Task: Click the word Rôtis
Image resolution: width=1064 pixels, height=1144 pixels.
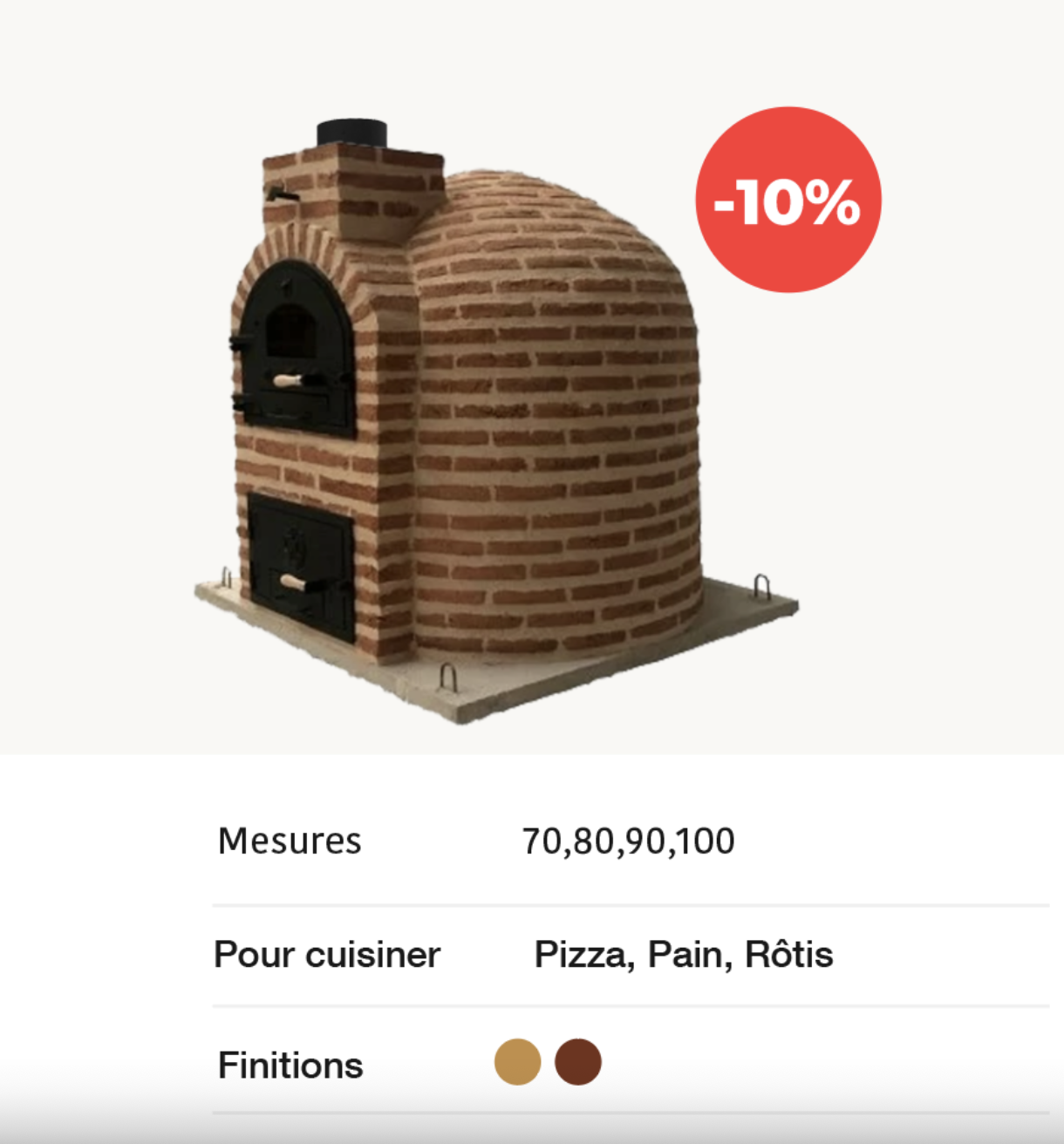Action: (x=789, y=955)
